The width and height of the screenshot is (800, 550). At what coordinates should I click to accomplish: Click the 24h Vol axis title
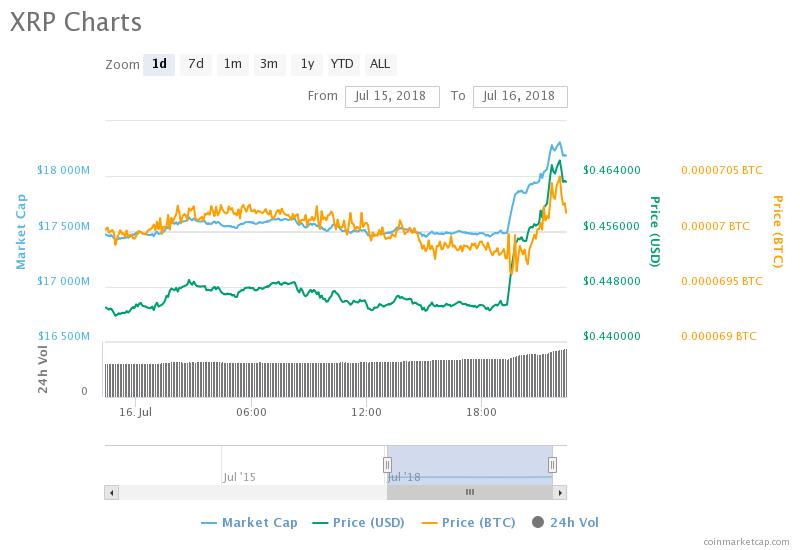[x=43, y=369]
